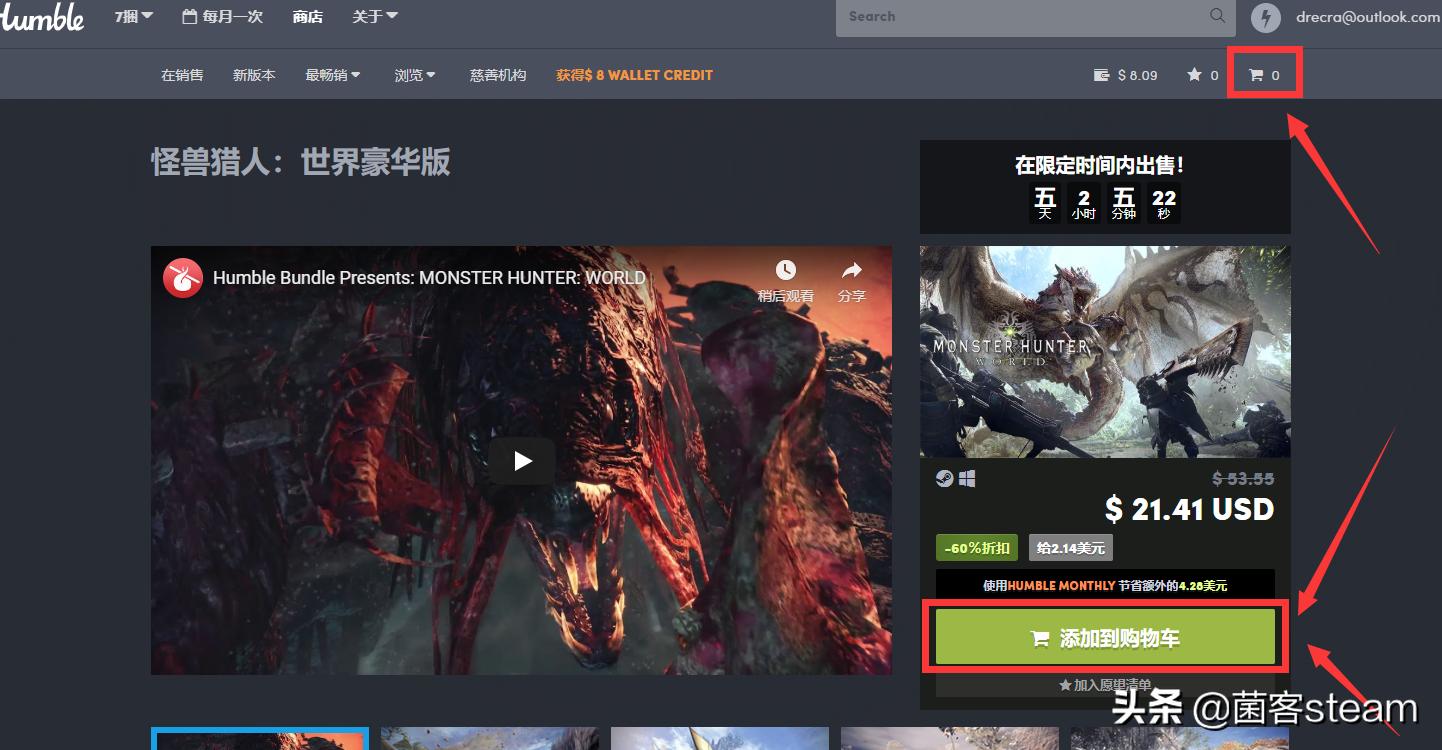Click the video title Humble Bundle Presents link
Viewport: 1442px width, 750px height.
click(429, 277)
